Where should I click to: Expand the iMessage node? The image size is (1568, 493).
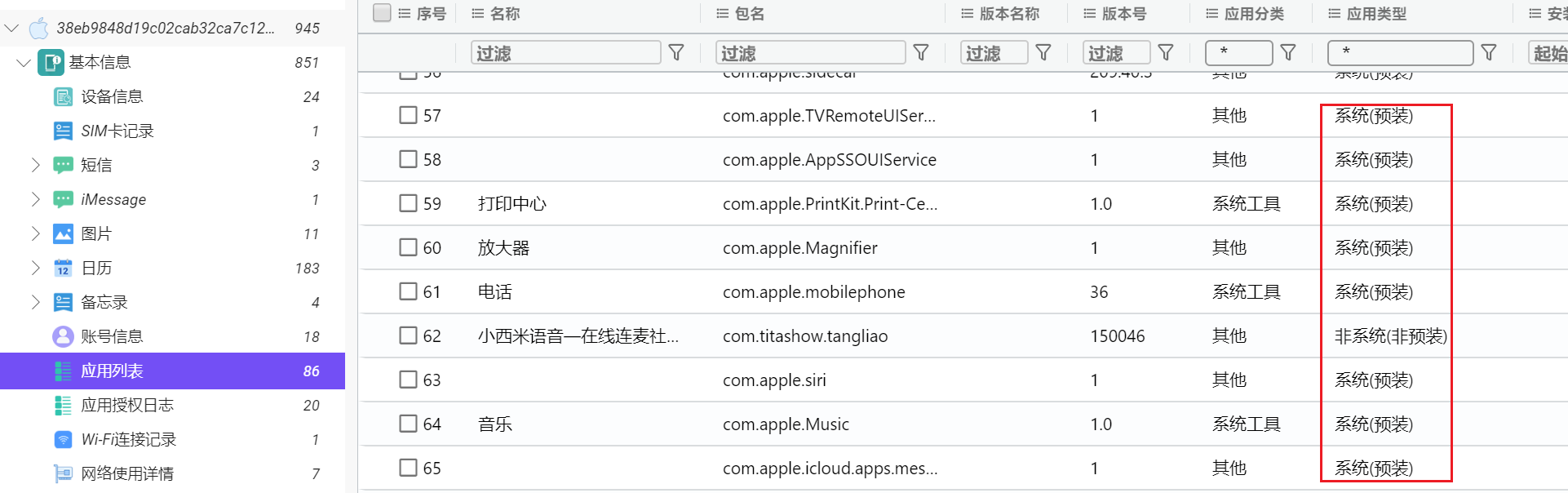tap(35, 200)
